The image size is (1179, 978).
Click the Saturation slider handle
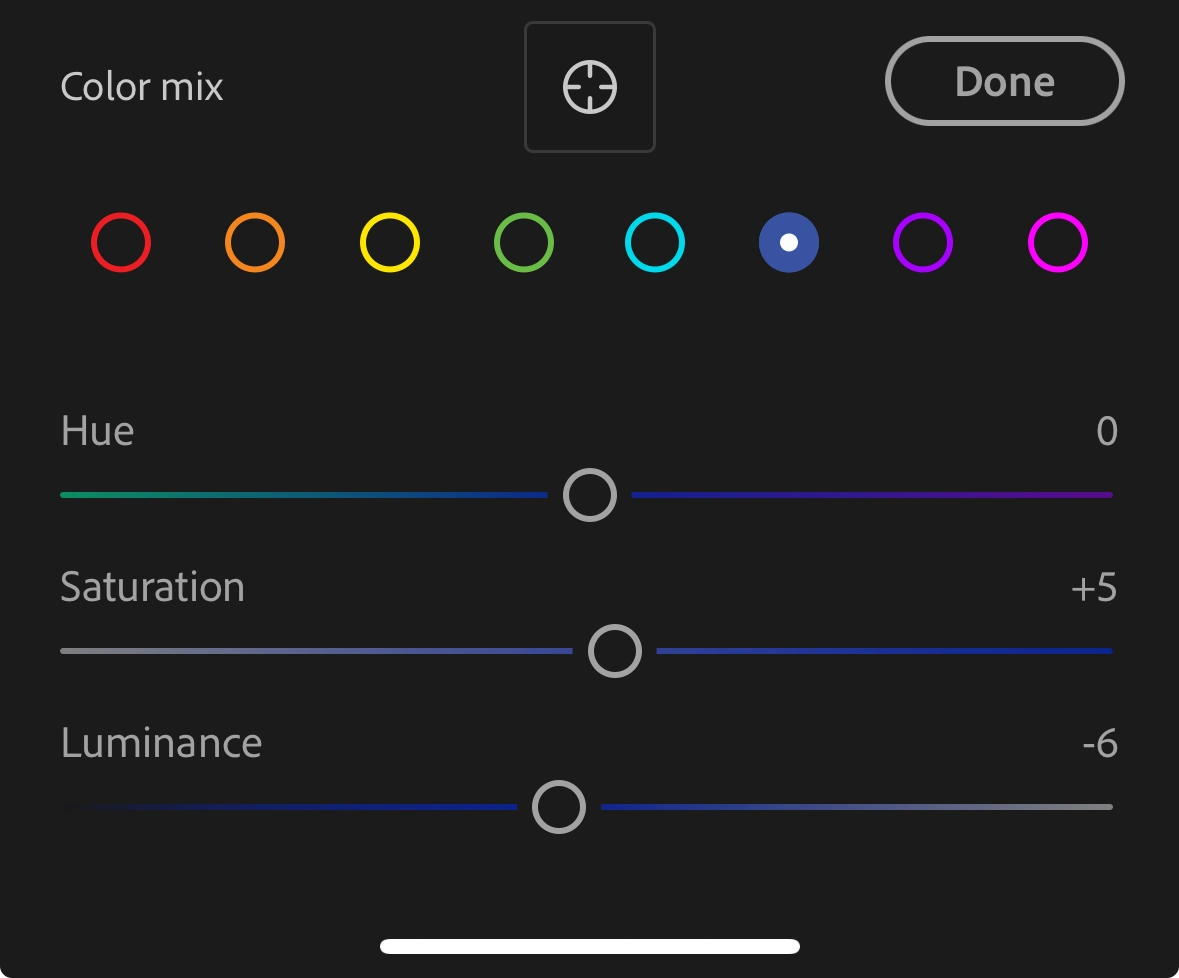point(614,651)
